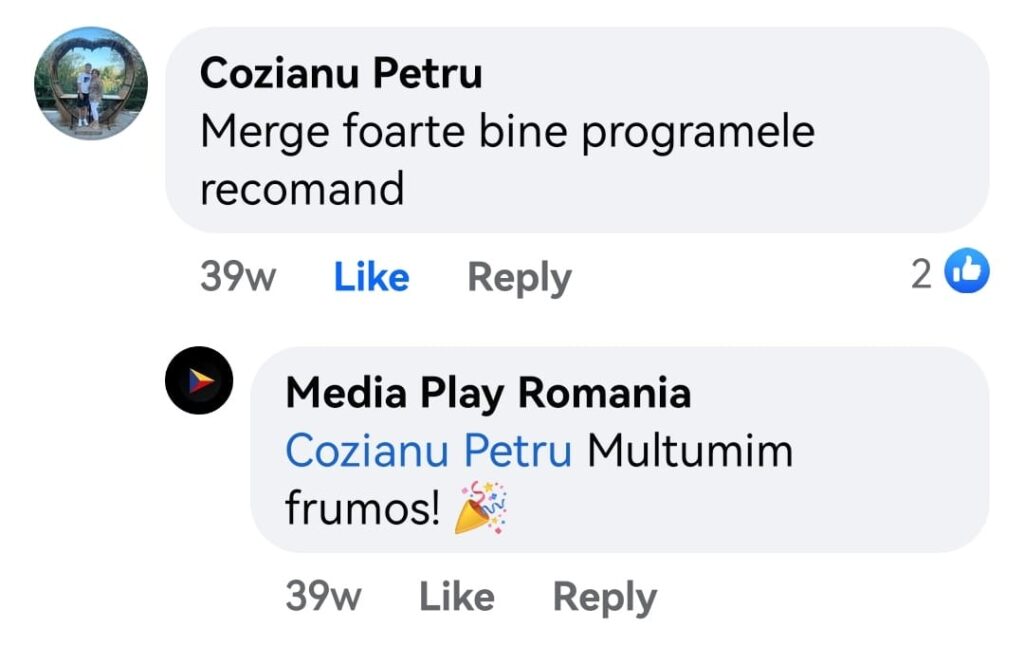Open Cozianu Petru's profile picture
The image size is (1024, 646).
point(91,83)
